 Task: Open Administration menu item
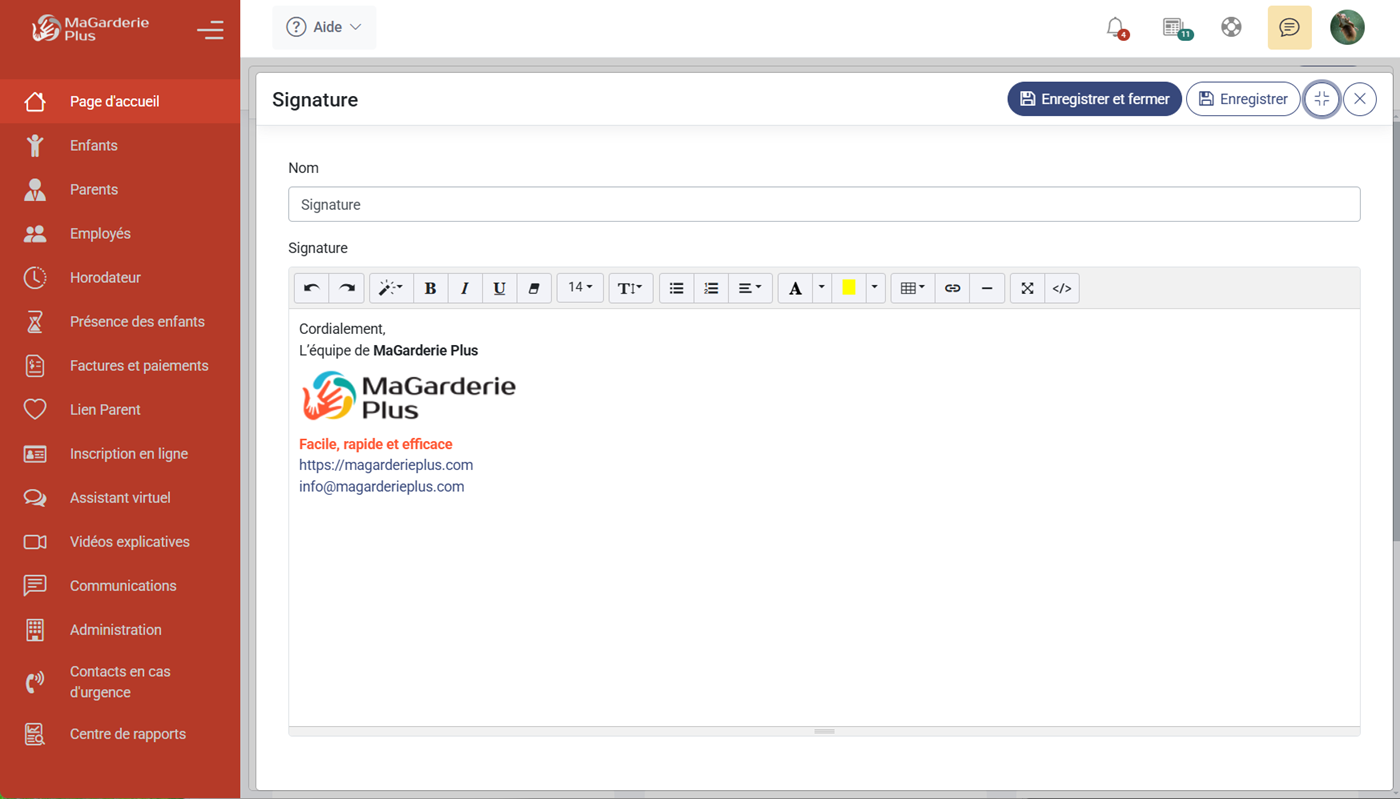tap(120, 629)
